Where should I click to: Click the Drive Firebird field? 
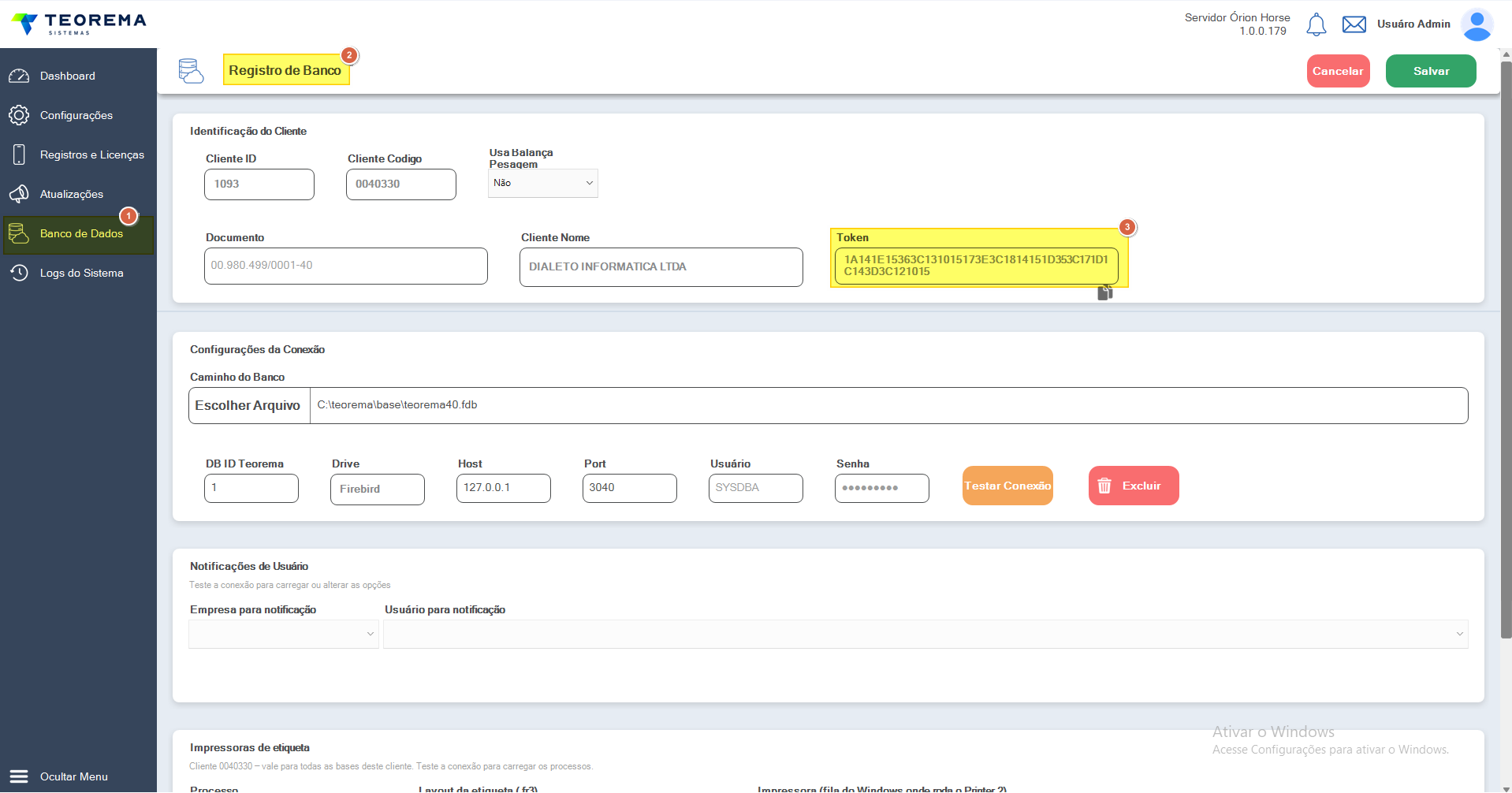378,490
